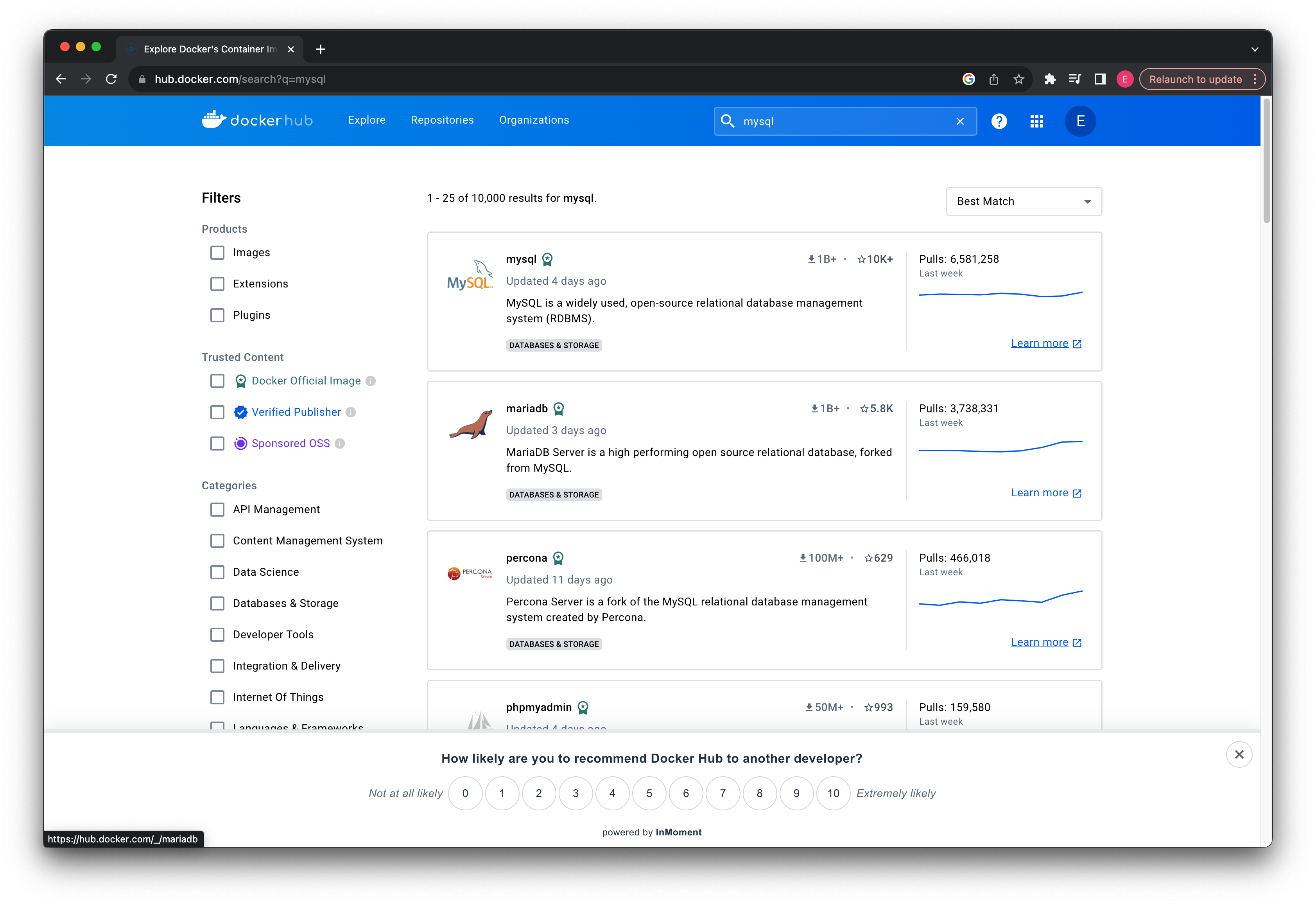Click the Sponsored OSS info icon
1316x905 pixels.
[x=339, y=443]
